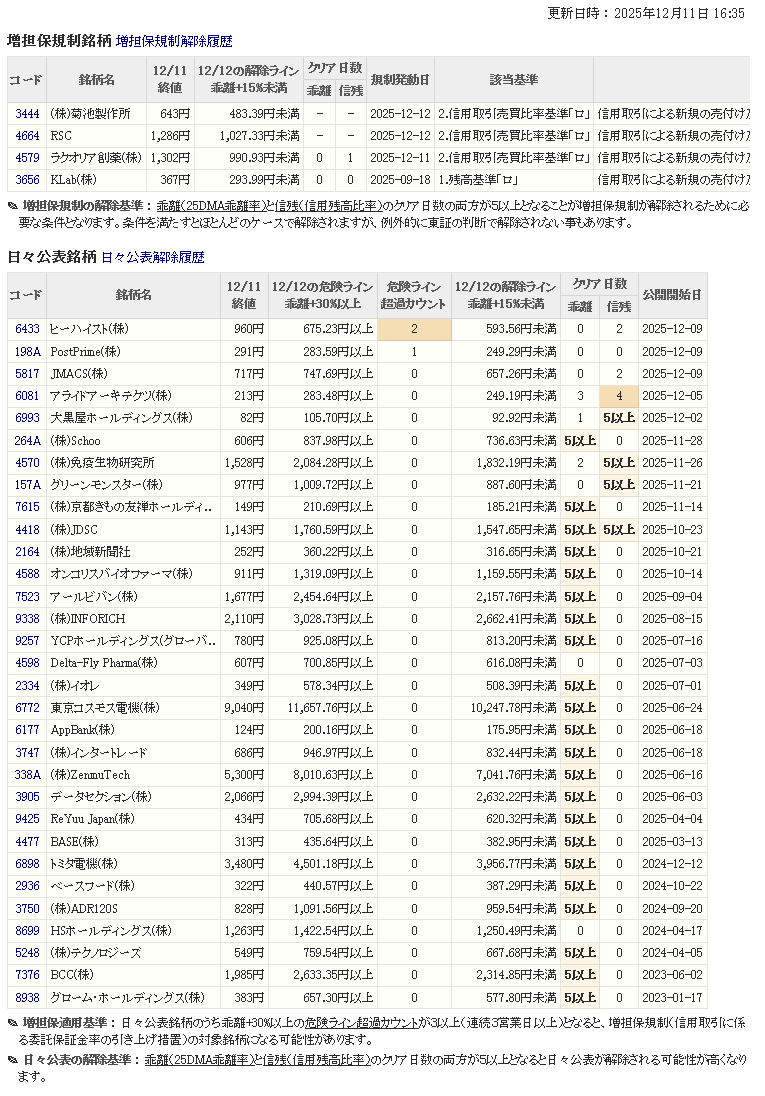Screen dimensions: 765x1096
Task: Open stock code 4664 for RSC
Action: tap(27, 136)
